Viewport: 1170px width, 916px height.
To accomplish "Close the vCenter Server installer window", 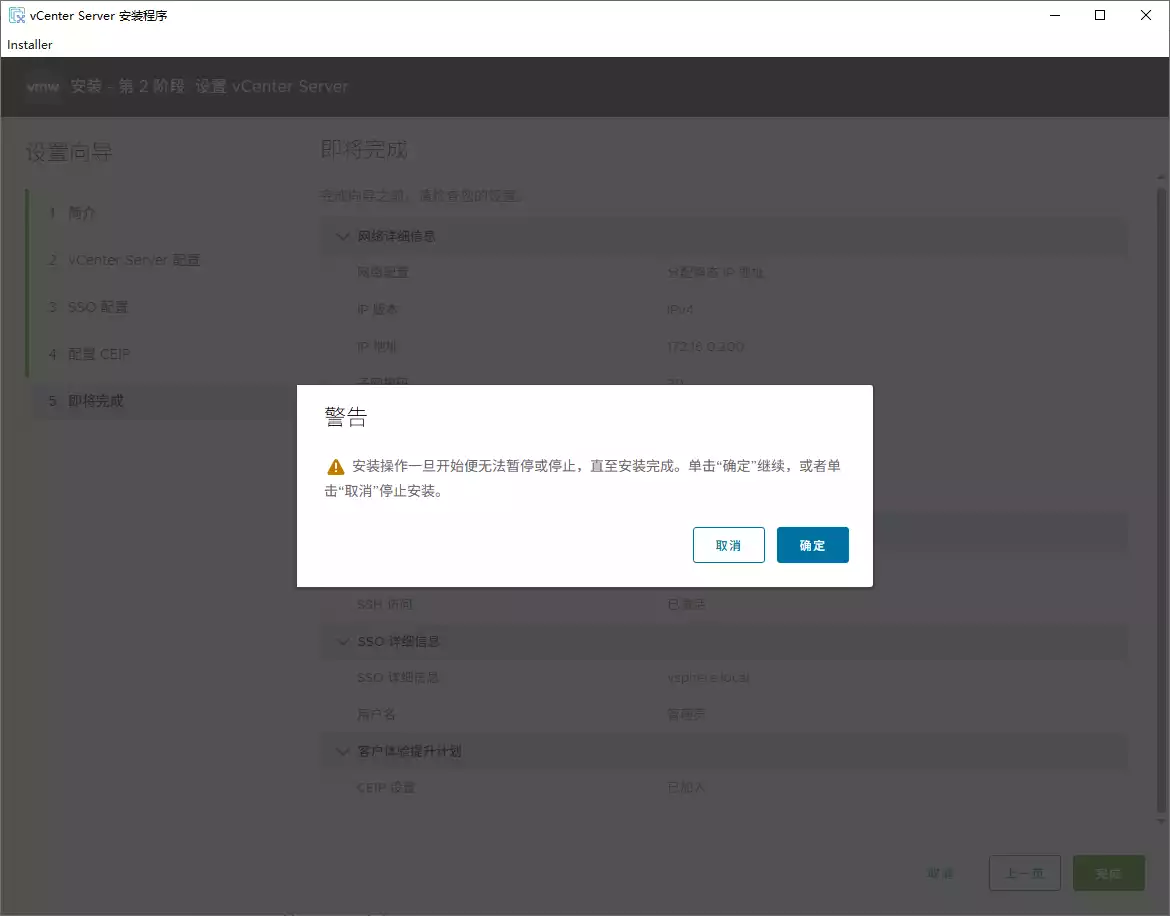I will (1146, 15).
